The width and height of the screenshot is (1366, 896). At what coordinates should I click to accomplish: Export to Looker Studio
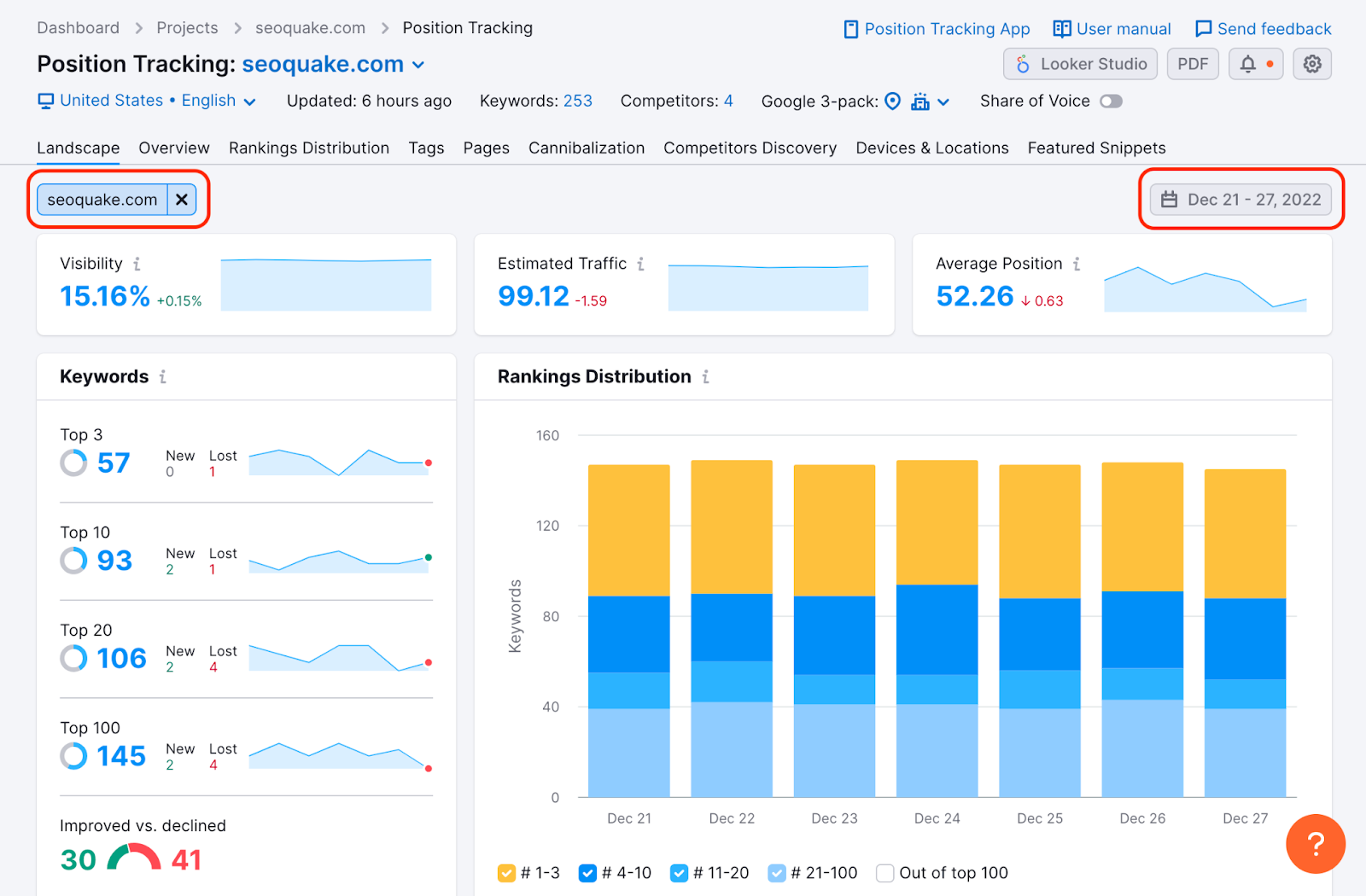coord(1080,64)
